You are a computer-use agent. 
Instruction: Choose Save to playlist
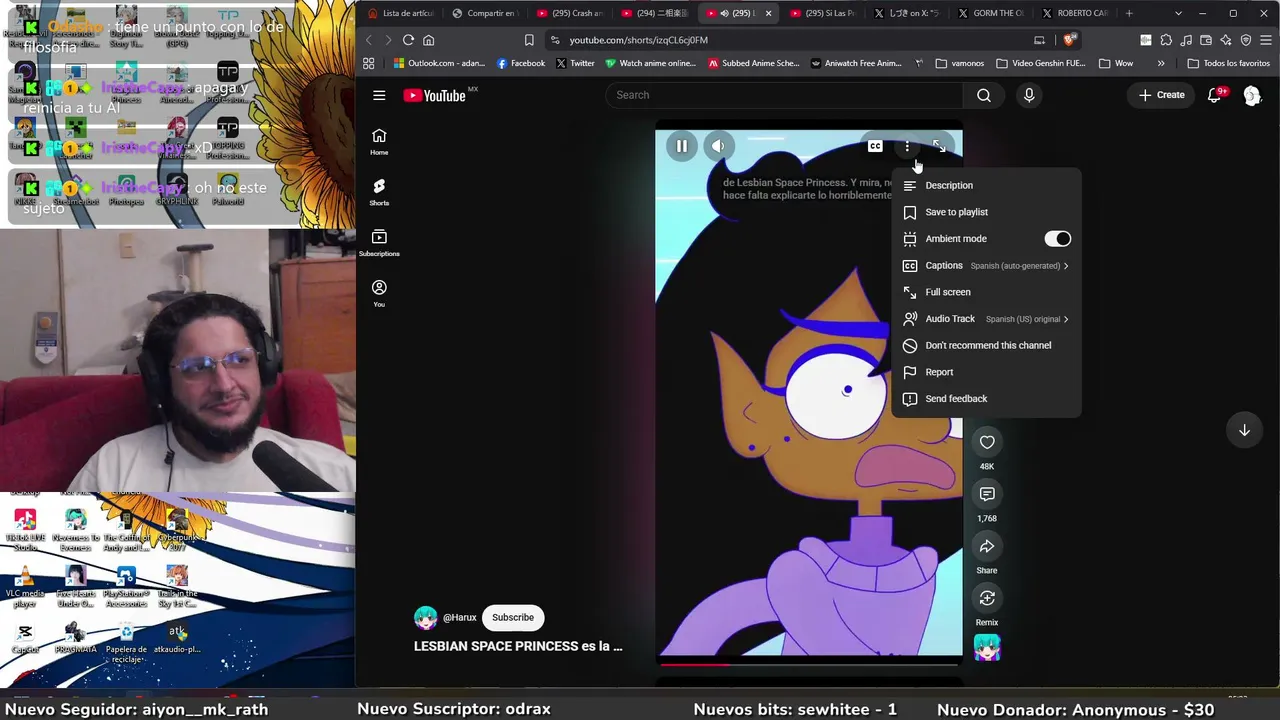[986, 212]
